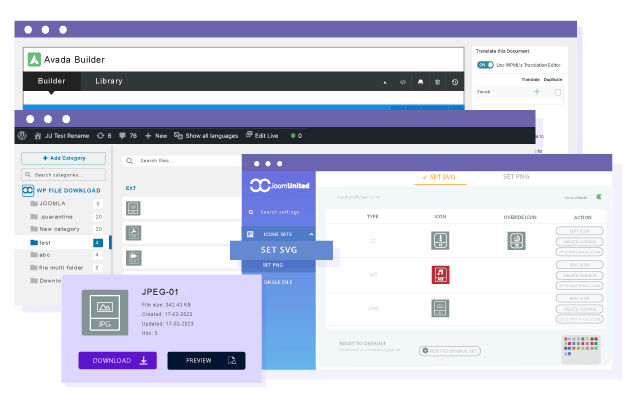Click the WP File Download logo icon
Image resolution: width=630 pixels, height=396 pixels.
pyautogui.click(x=28, y=190)
